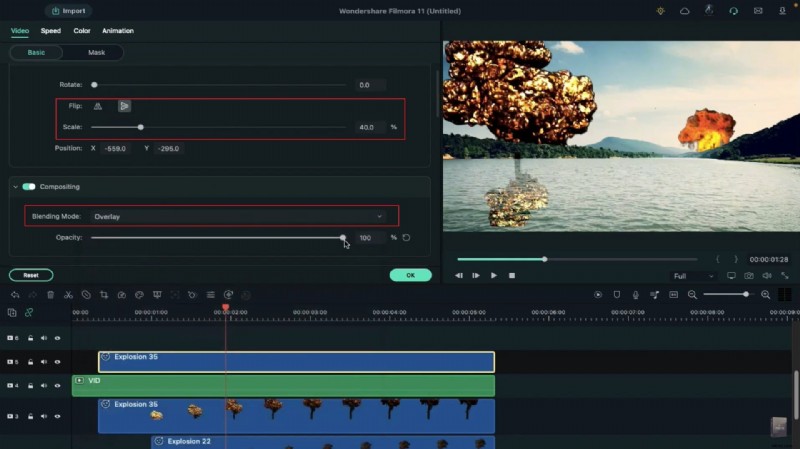800x449 pixels.
Task: Switch to the Color tab
Action: [82, 31]
